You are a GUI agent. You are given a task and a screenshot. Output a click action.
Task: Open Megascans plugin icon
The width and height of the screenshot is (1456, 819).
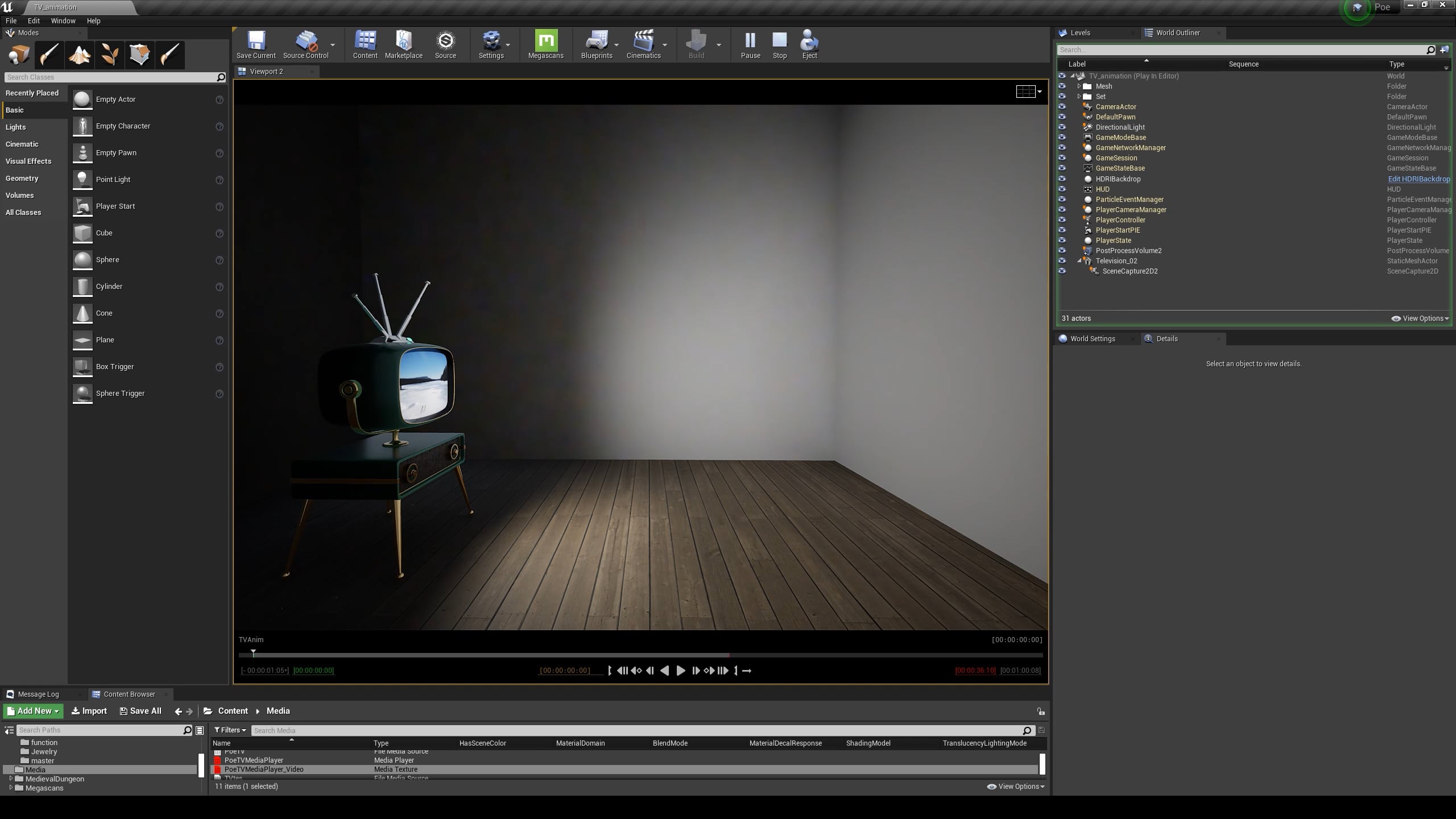coord(546,45)
